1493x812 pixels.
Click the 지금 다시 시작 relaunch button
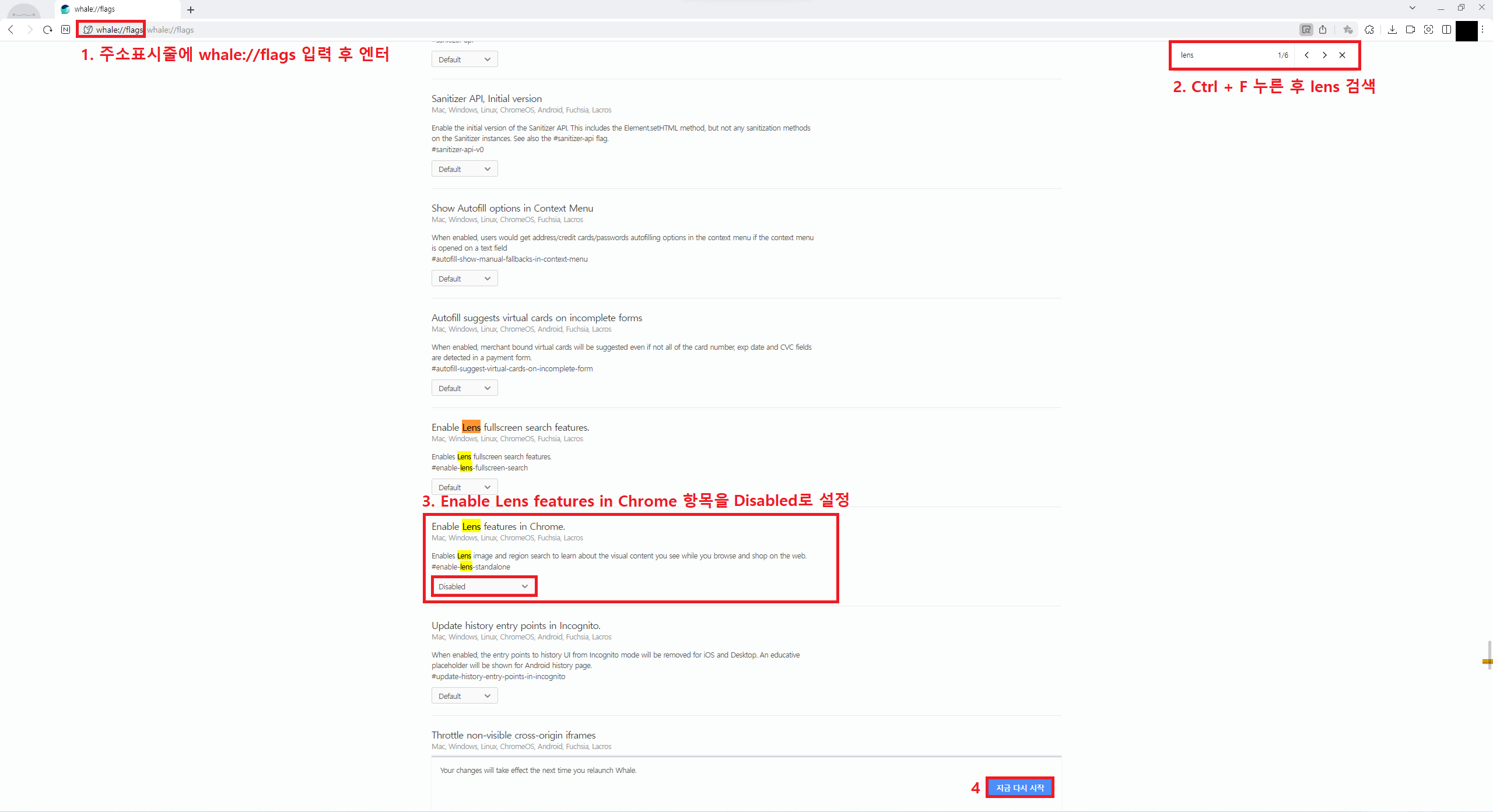[1019, 788]
